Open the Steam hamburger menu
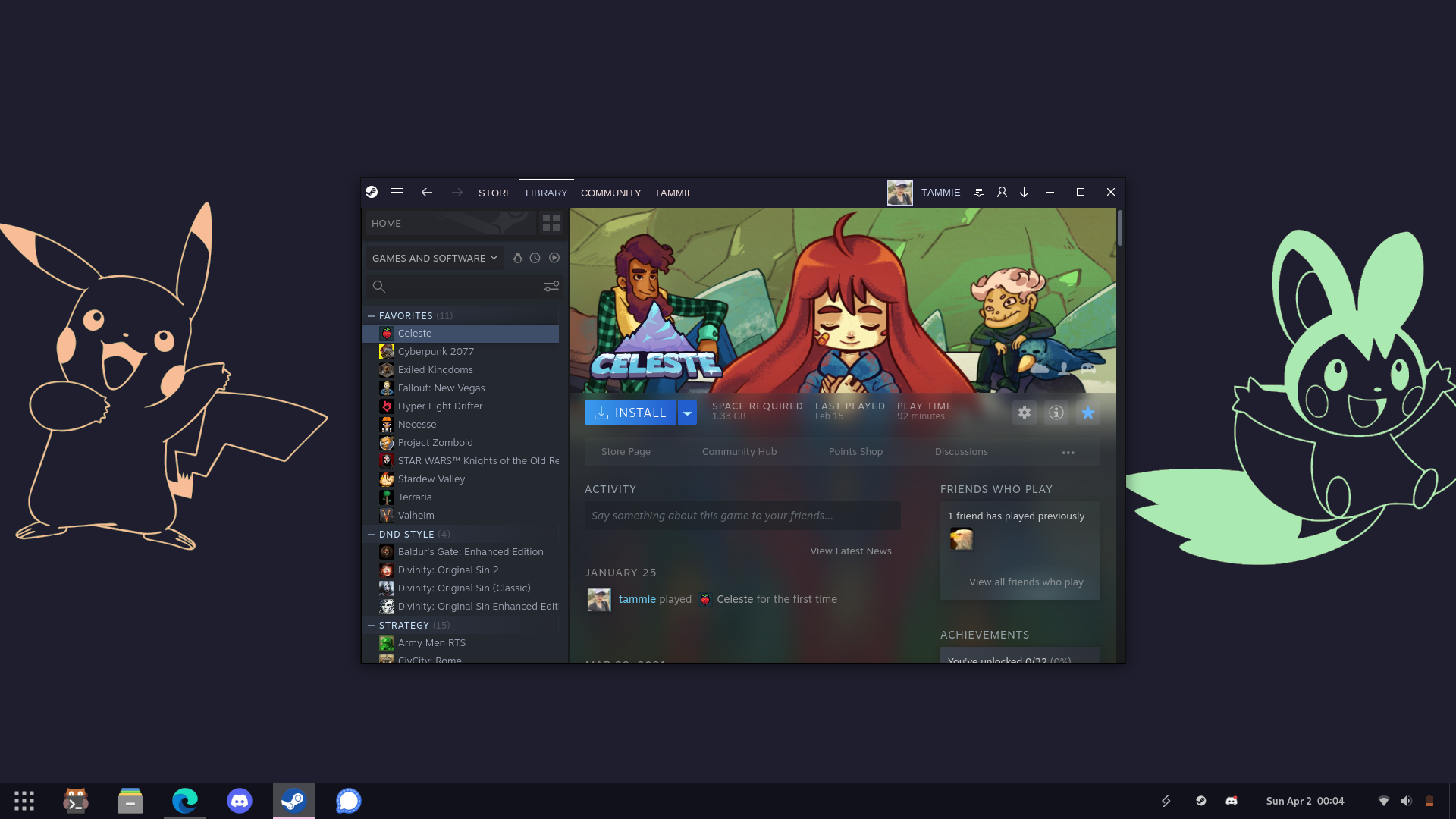1456x819 pixels. 397,193
